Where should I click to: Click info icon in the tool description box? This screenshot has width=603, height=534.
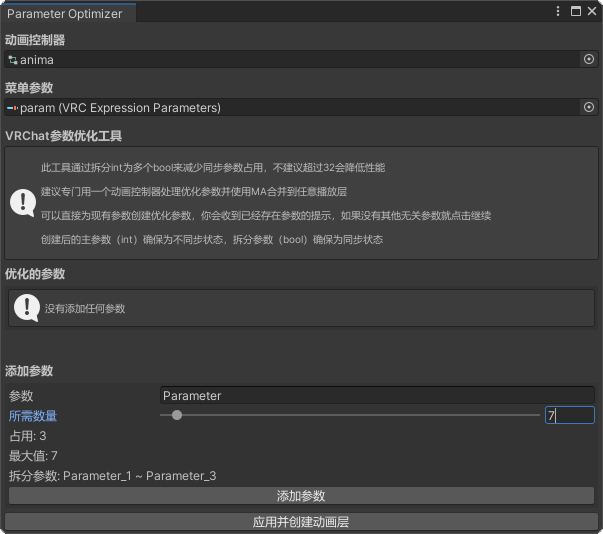pos(23,203)
